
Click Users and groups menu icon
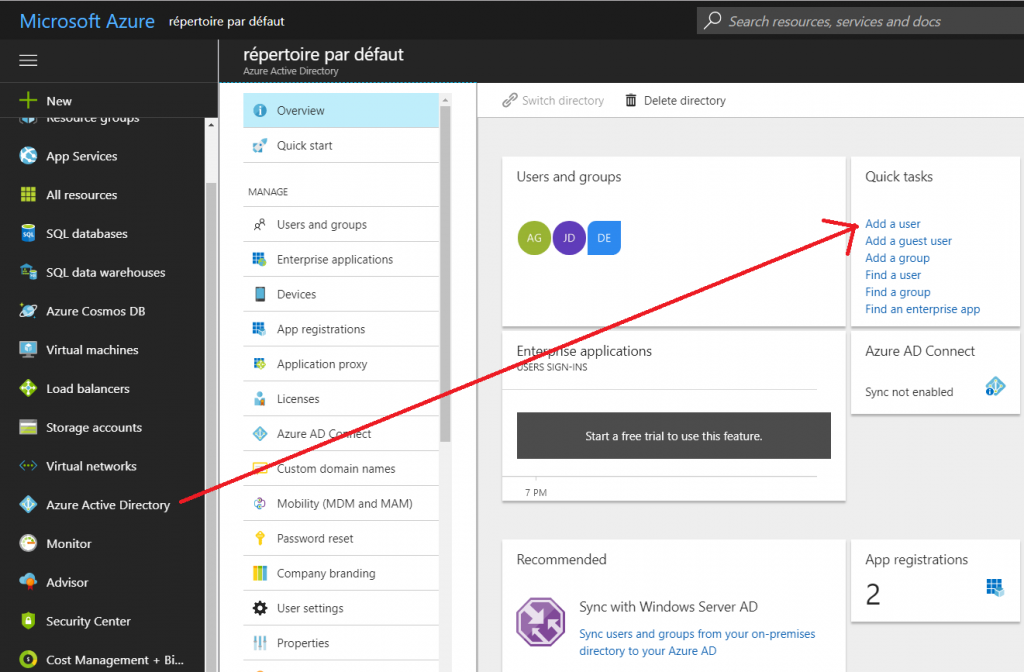[260, 224]
